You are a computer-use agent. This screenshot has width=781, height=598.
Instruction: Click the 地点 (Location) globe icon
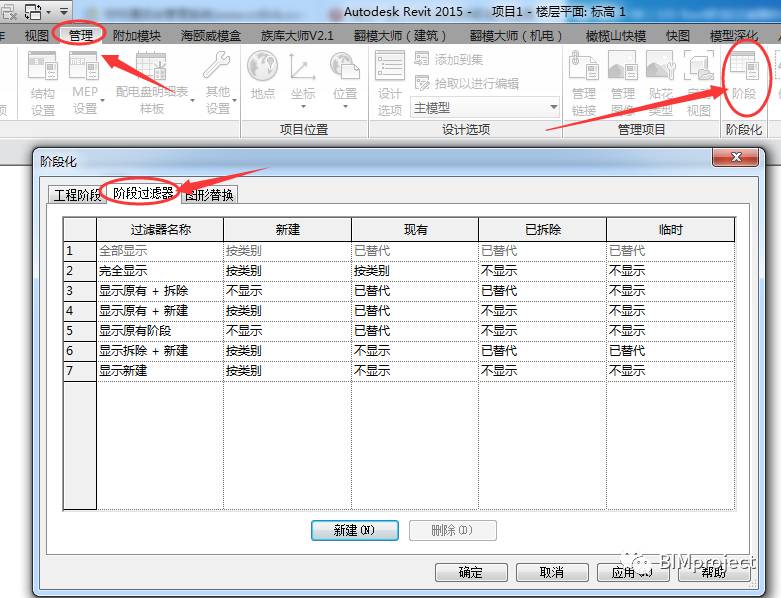(x=262, y=66)
